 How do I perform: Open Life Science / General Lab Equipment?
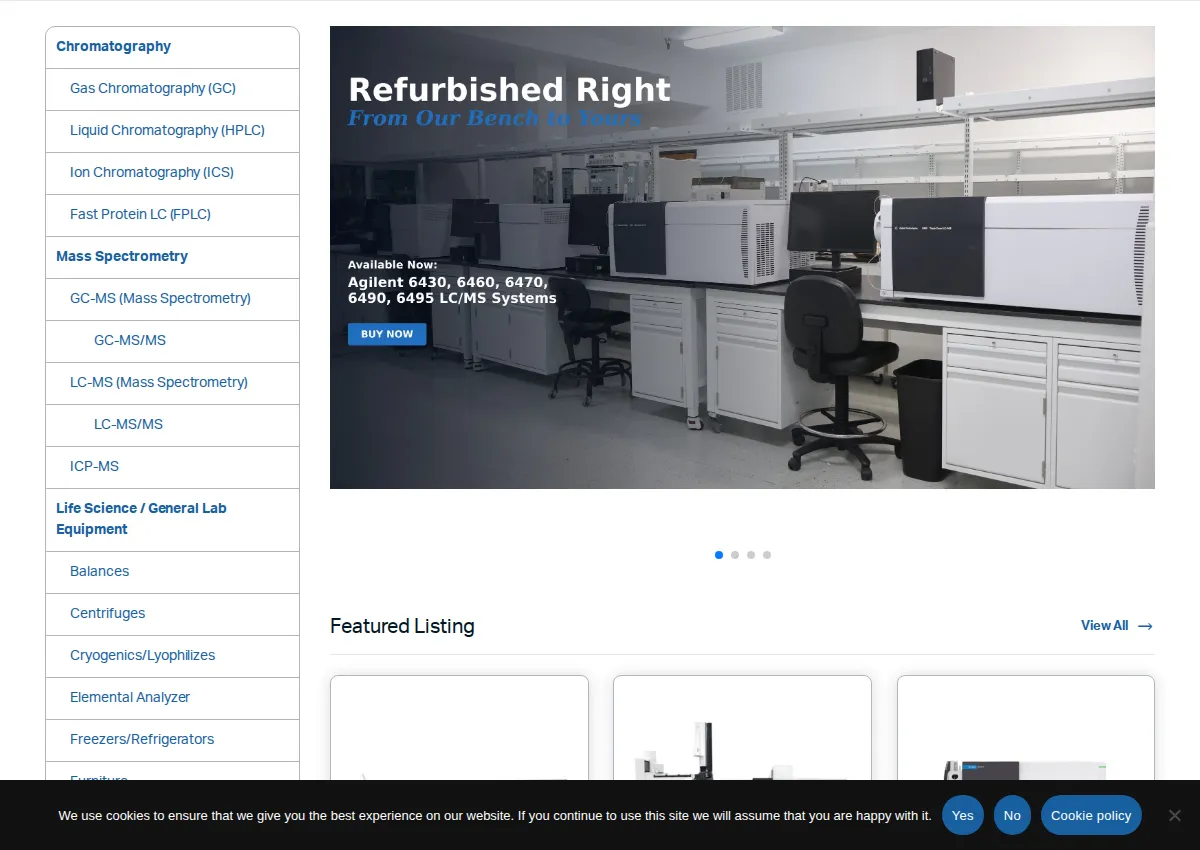click(x=141, y=519)
